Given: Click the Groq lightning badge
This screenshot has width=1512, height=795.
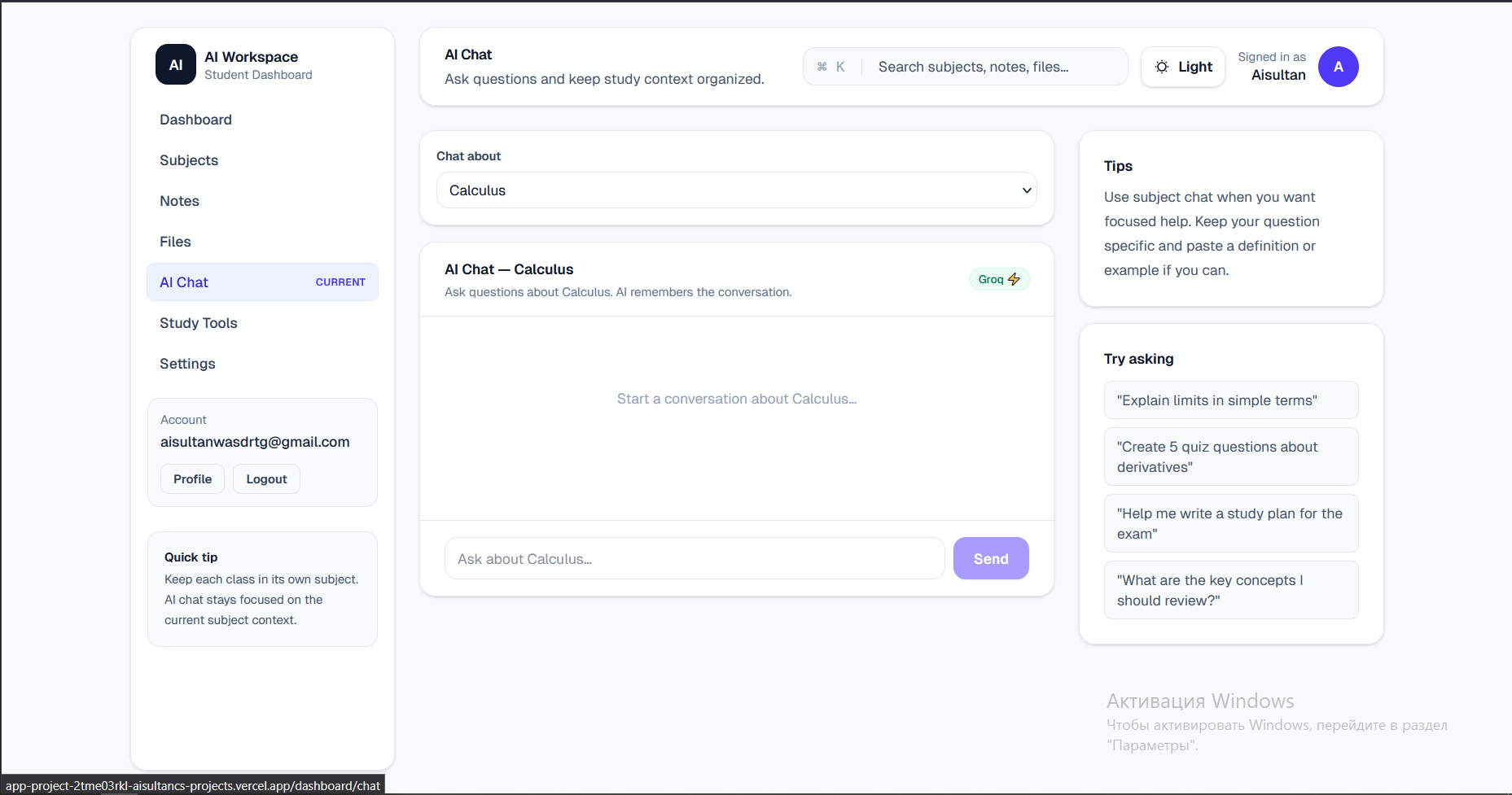Looking at the screenshot, I should coord(999,279).
